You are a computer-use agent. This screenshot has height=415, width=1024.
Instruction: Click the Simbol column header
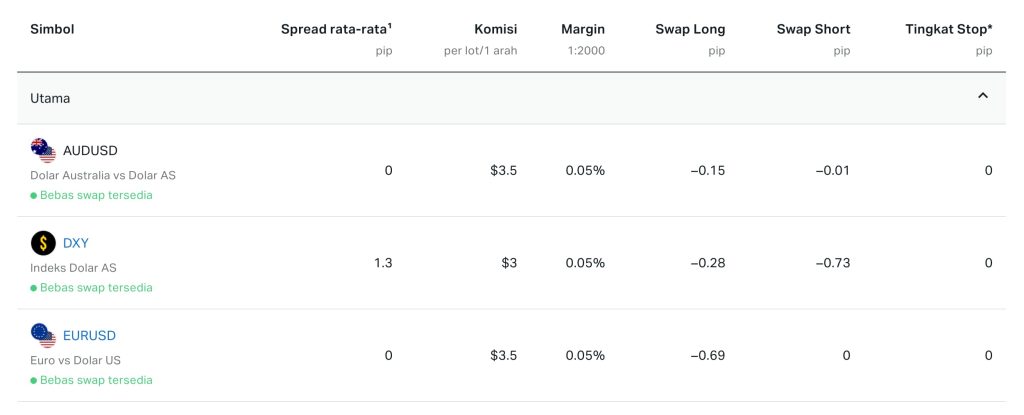[x=52, y=29]
